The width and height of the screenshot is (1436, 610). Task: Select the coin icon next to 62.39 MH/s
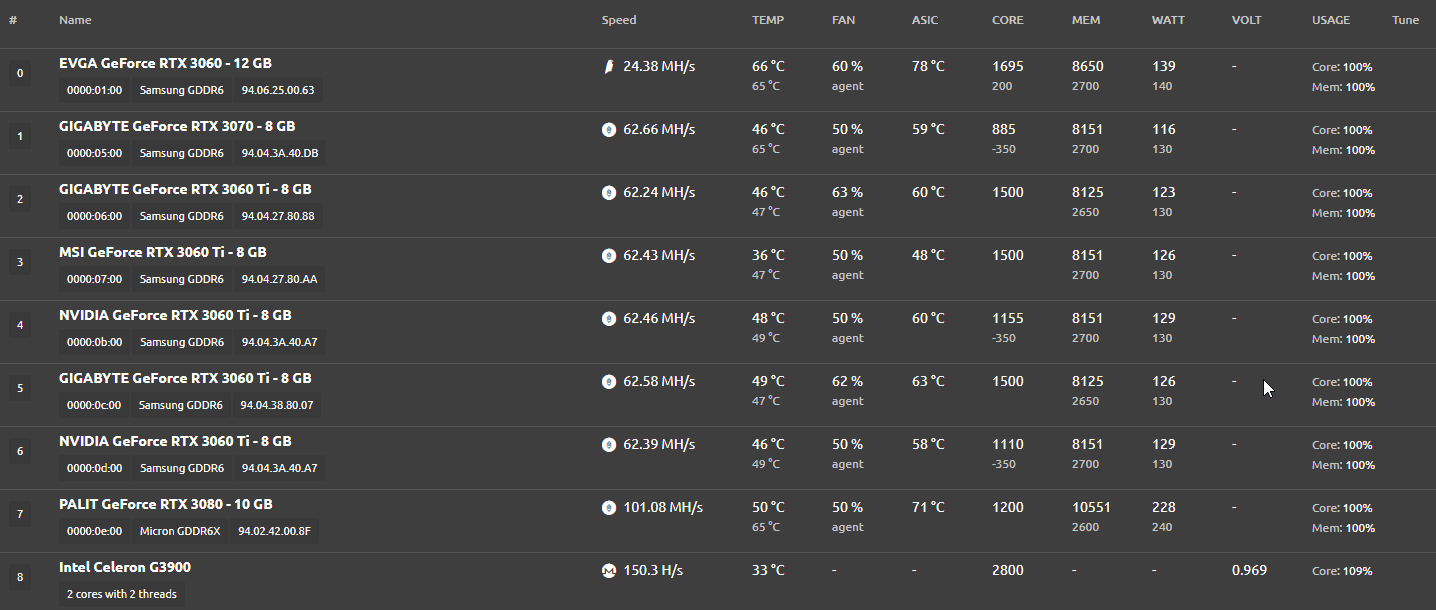point(608,445)
